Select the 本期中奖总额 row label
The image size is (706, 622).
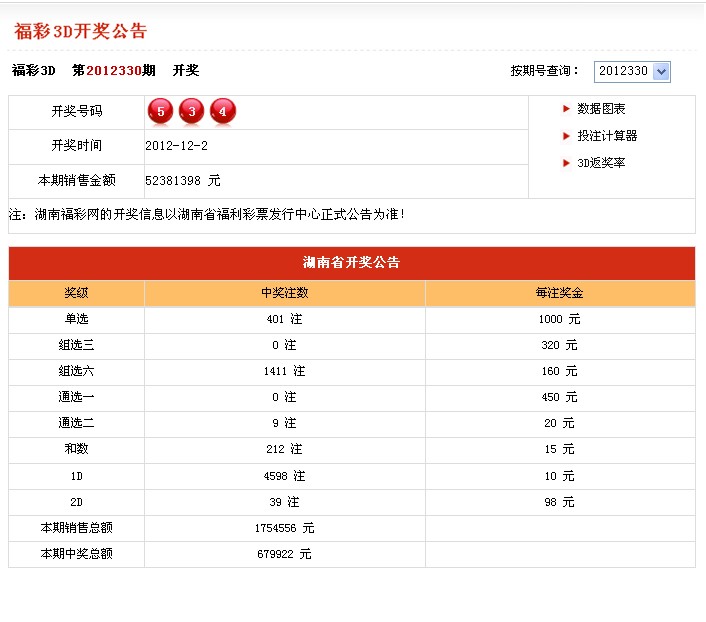click(77, 554)
